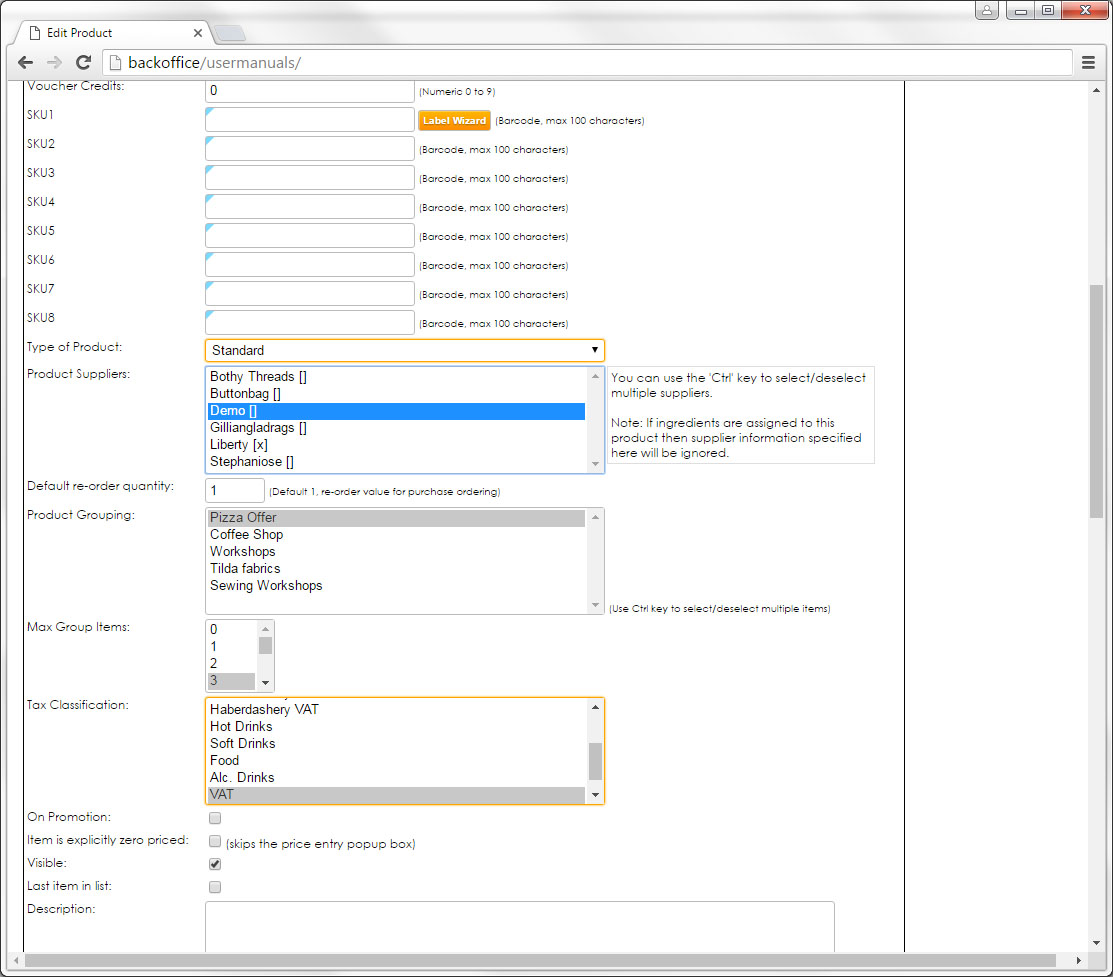This screenshot has height=977, width=1113.
Task: Focus the Default re-order quantity field
Action: (235, 491)
